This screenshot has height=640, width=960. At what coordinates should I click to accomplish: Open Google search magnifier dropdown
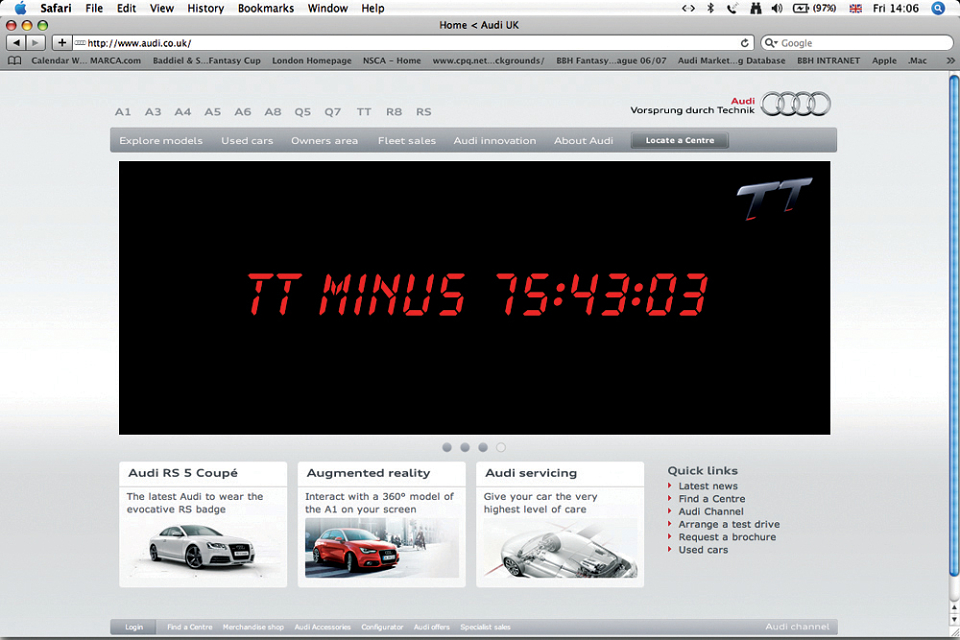click(x=771, y=43)
